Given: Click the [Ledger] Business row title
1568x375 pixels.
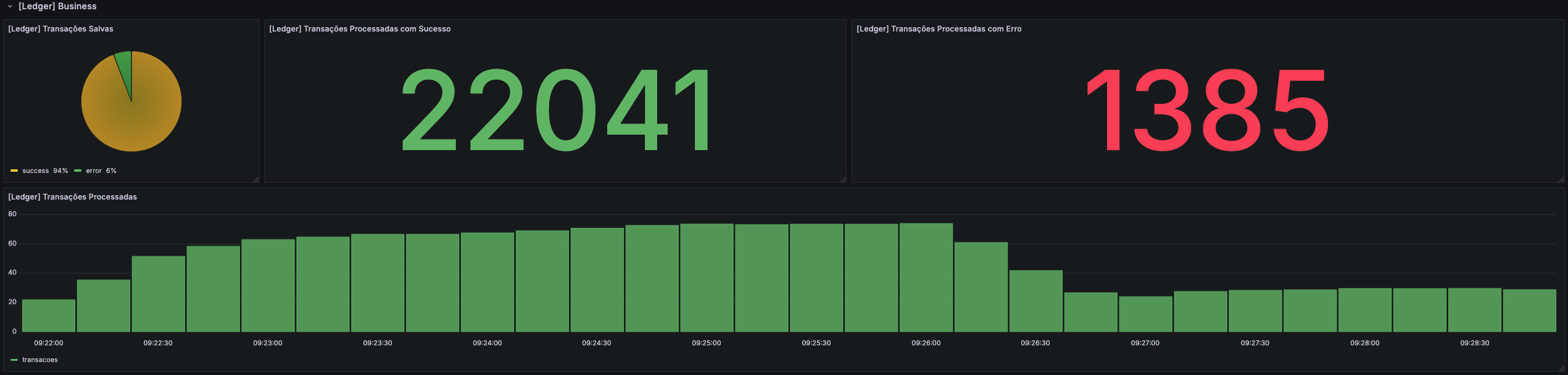Looking at the screenshot, I should point(57,6).
